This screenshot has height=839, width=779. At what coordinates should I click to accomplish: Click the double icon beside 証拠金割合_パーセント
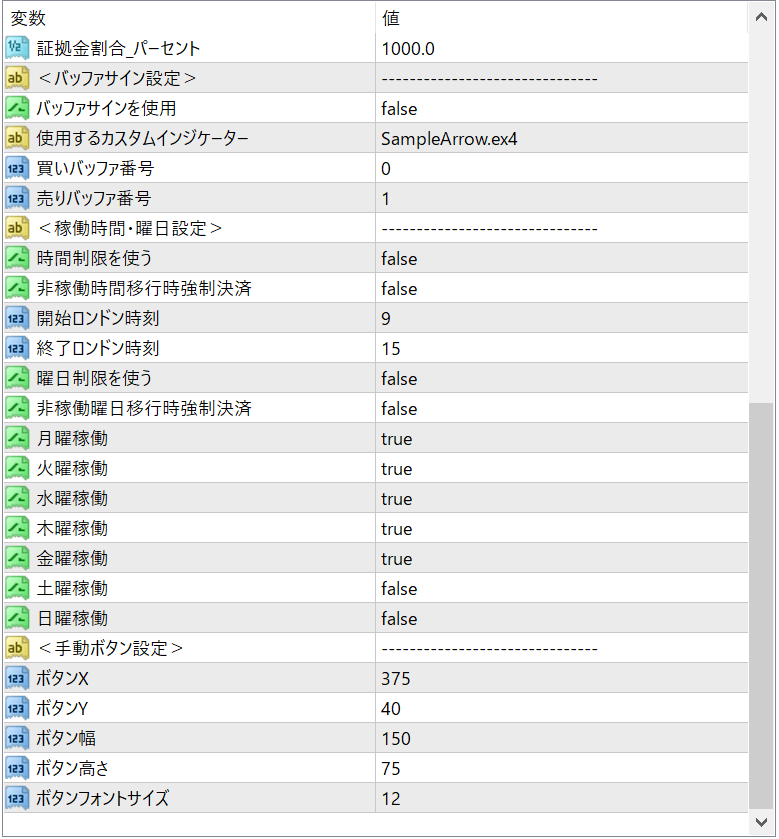17,48
